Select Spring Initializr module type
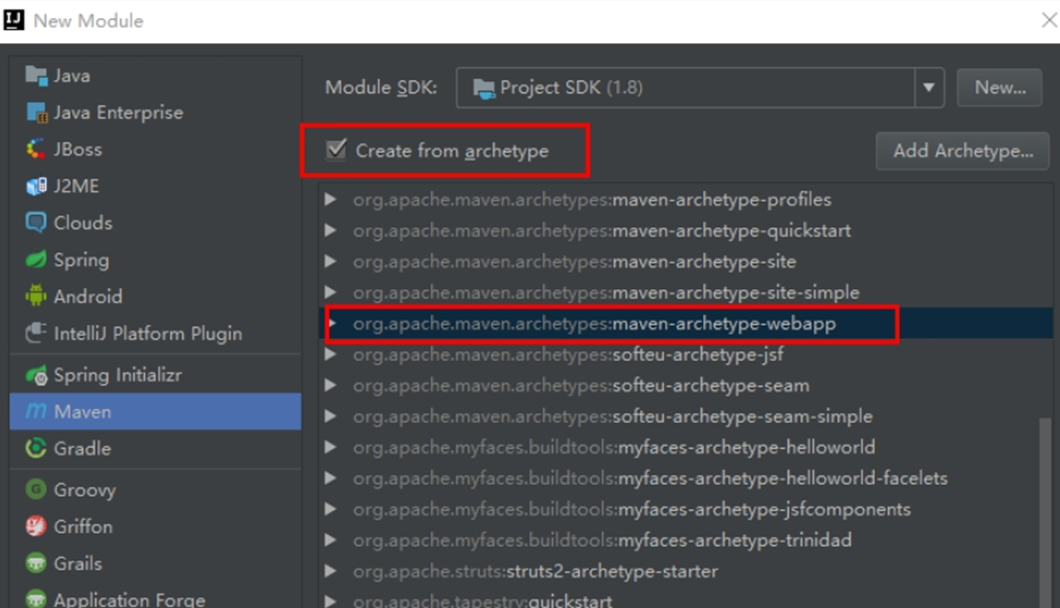Viewport: 1060px width, 608px height. (155, 375)
